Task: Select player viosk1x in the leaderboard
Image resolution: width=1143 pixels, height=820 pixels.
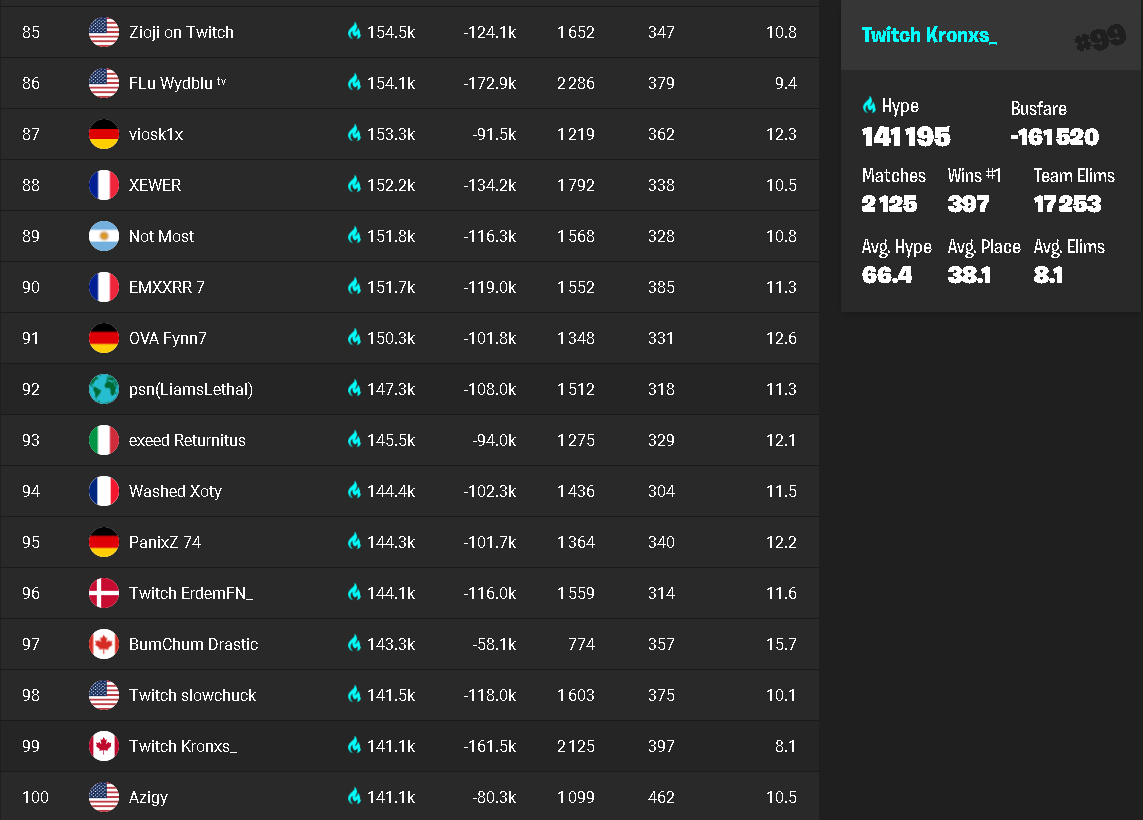Action: pyautogui.click(x=156, y=134)
